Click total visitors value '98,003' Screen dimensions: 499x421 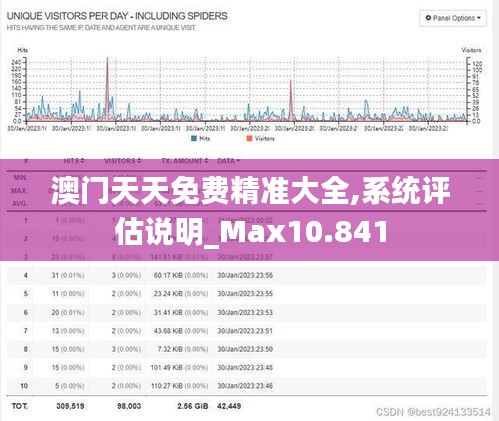(129, 406)
